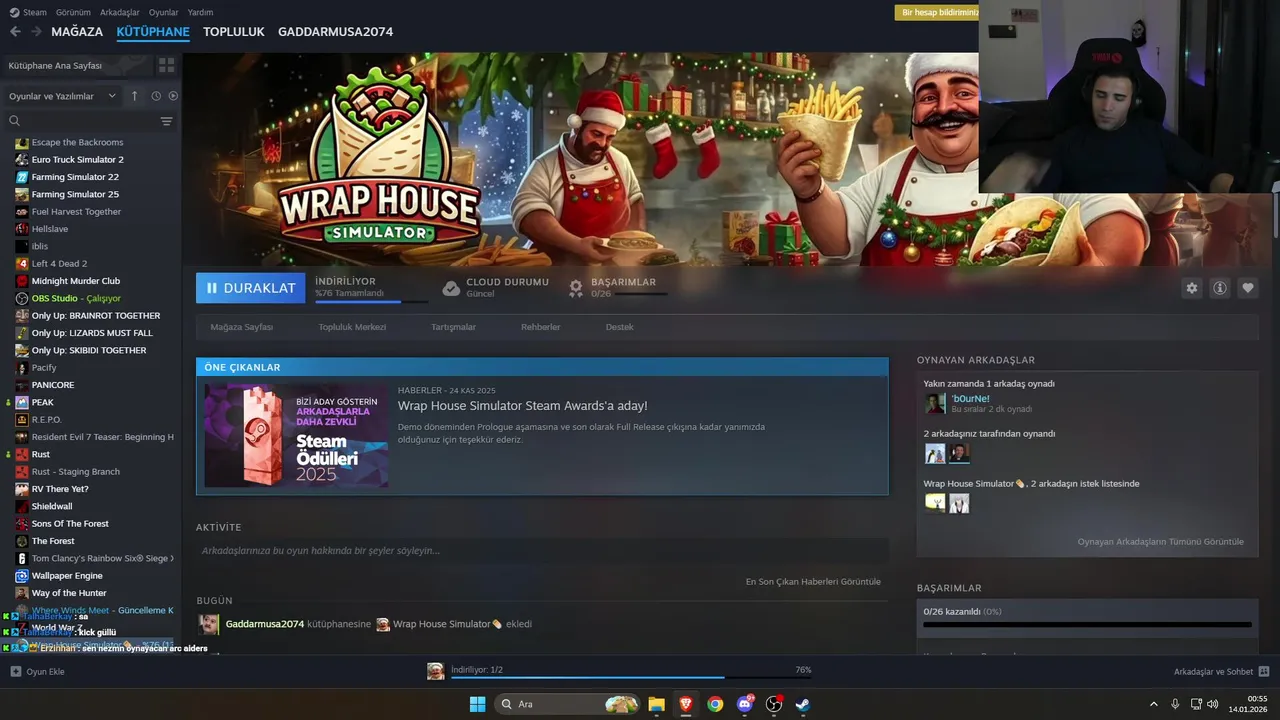This screenshot has width=1280, height=720.
Task: Open the Yardım menu
Action: (200, 12)
